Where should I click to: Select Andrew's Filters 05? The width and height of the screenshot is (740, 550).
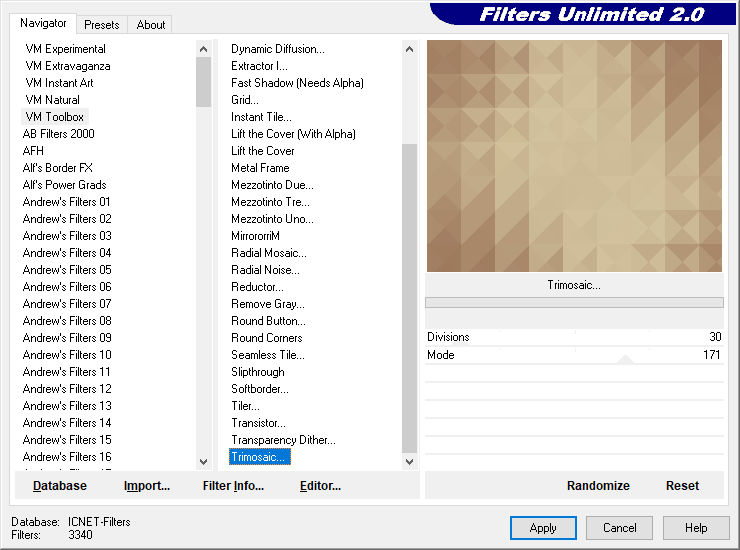point(67,270)
